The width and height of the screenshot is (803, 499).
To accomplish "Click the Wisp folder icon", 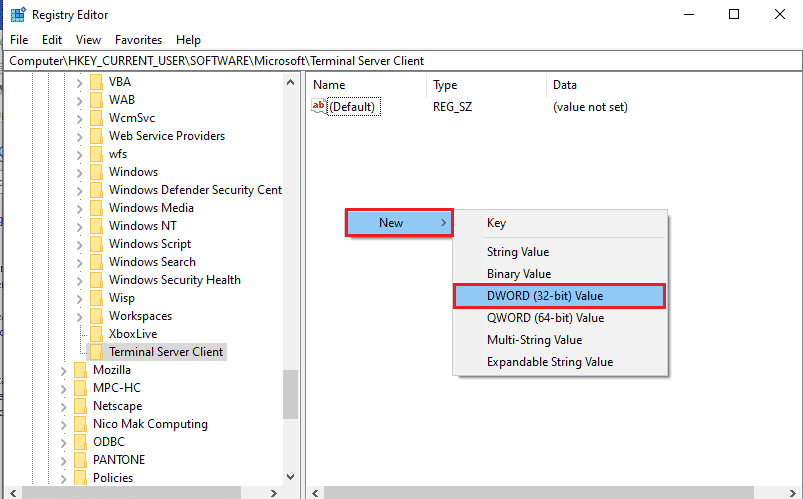I will coord(96,298).
